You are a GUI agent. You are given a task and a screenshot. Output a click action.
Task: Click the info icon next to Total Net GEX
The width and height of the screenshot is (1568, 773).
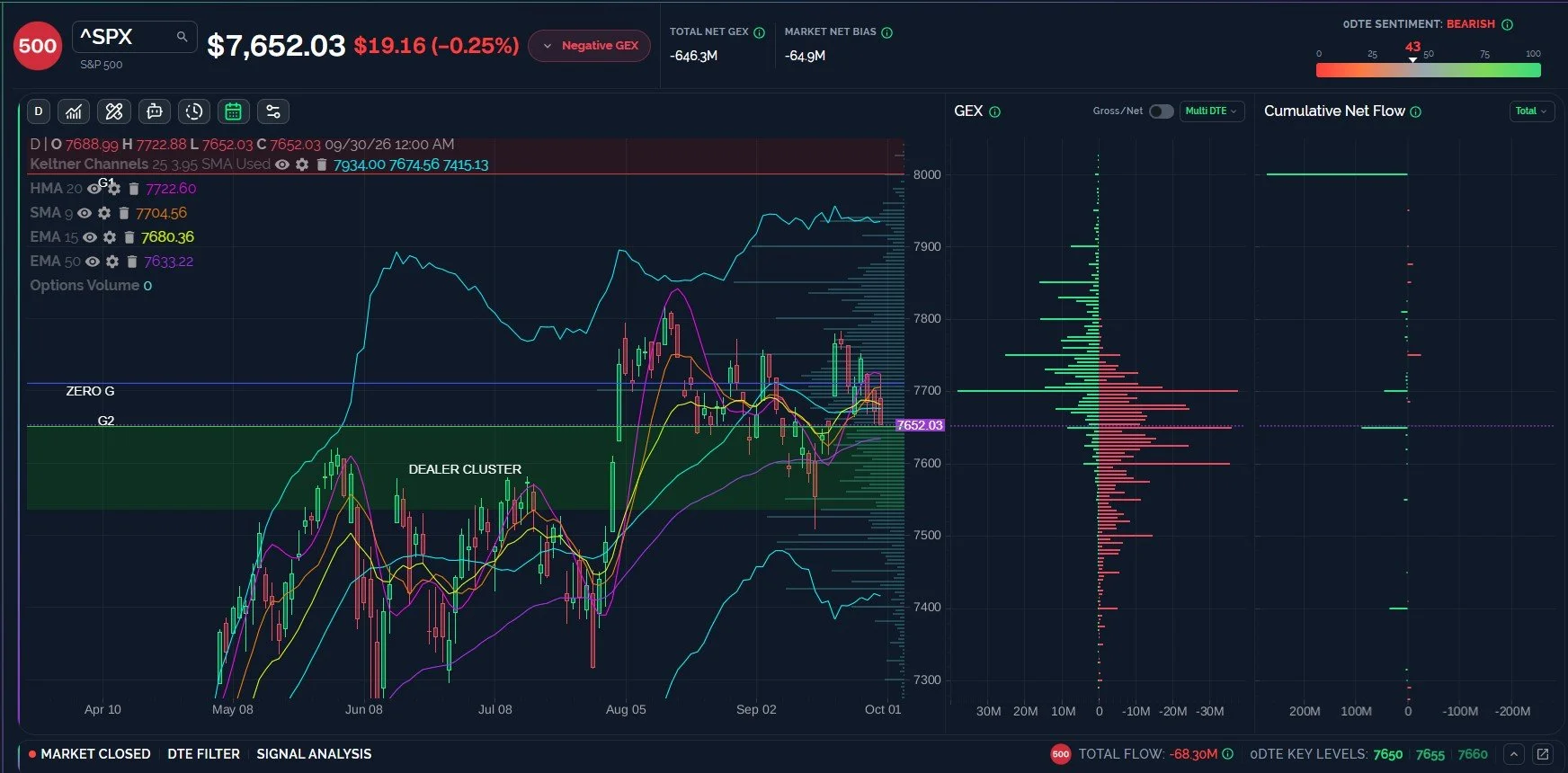point(759,32)
